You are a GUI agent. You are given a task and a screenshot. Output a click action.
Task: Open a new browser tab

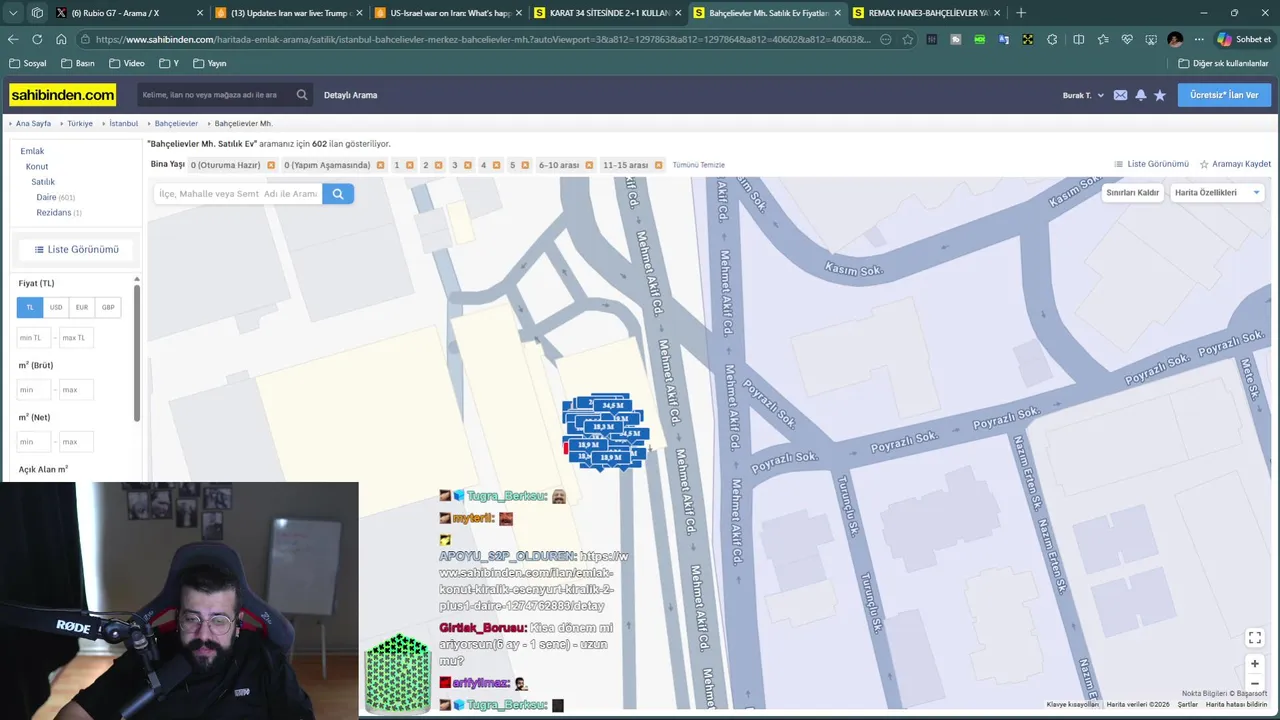click(1020, 13)
